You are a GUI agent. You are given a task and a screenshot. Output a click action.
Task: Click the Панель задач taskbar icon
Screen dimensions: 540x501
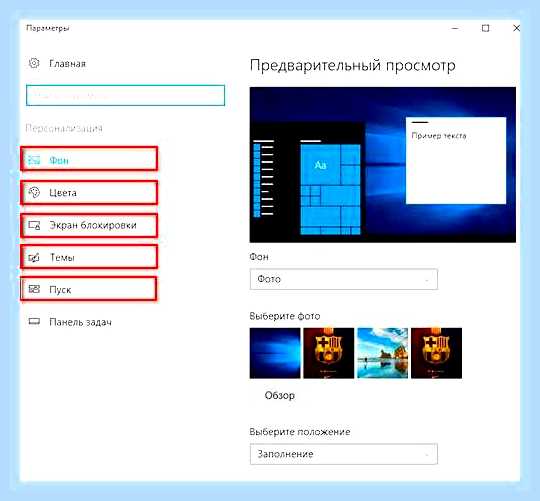coord(34,322)
